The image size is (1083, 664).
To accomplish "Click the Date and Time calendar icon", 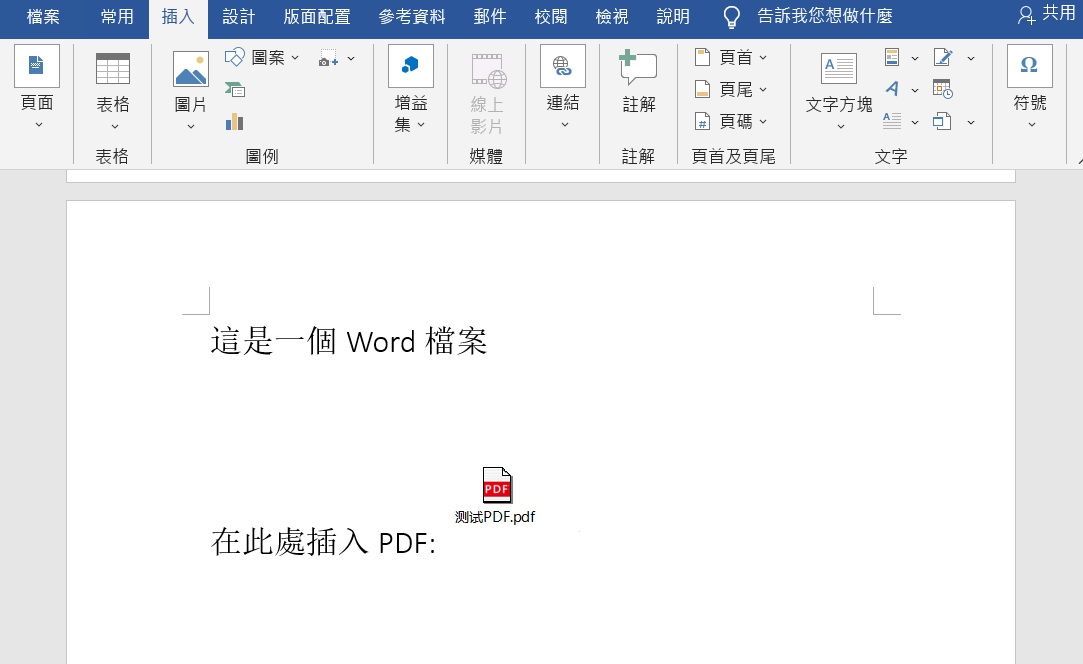I will (943, 89).
